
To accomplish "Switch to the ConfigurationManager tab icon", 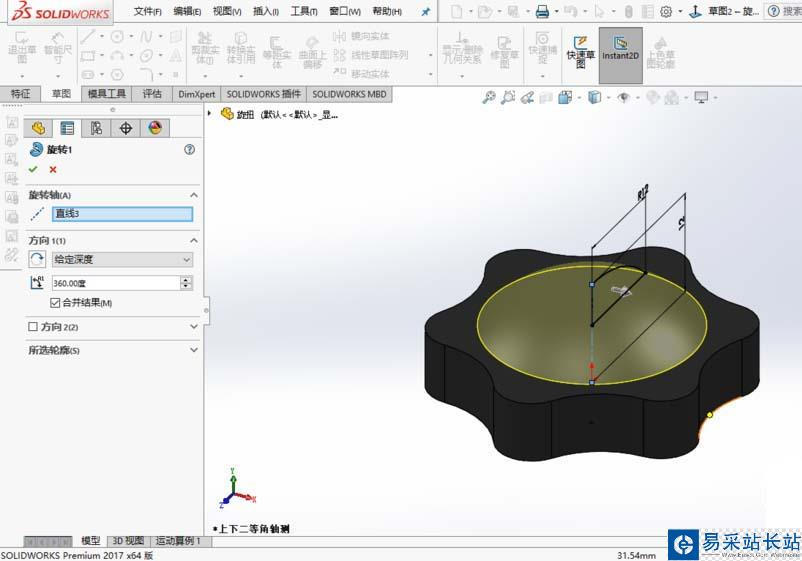I will point(96,128).
